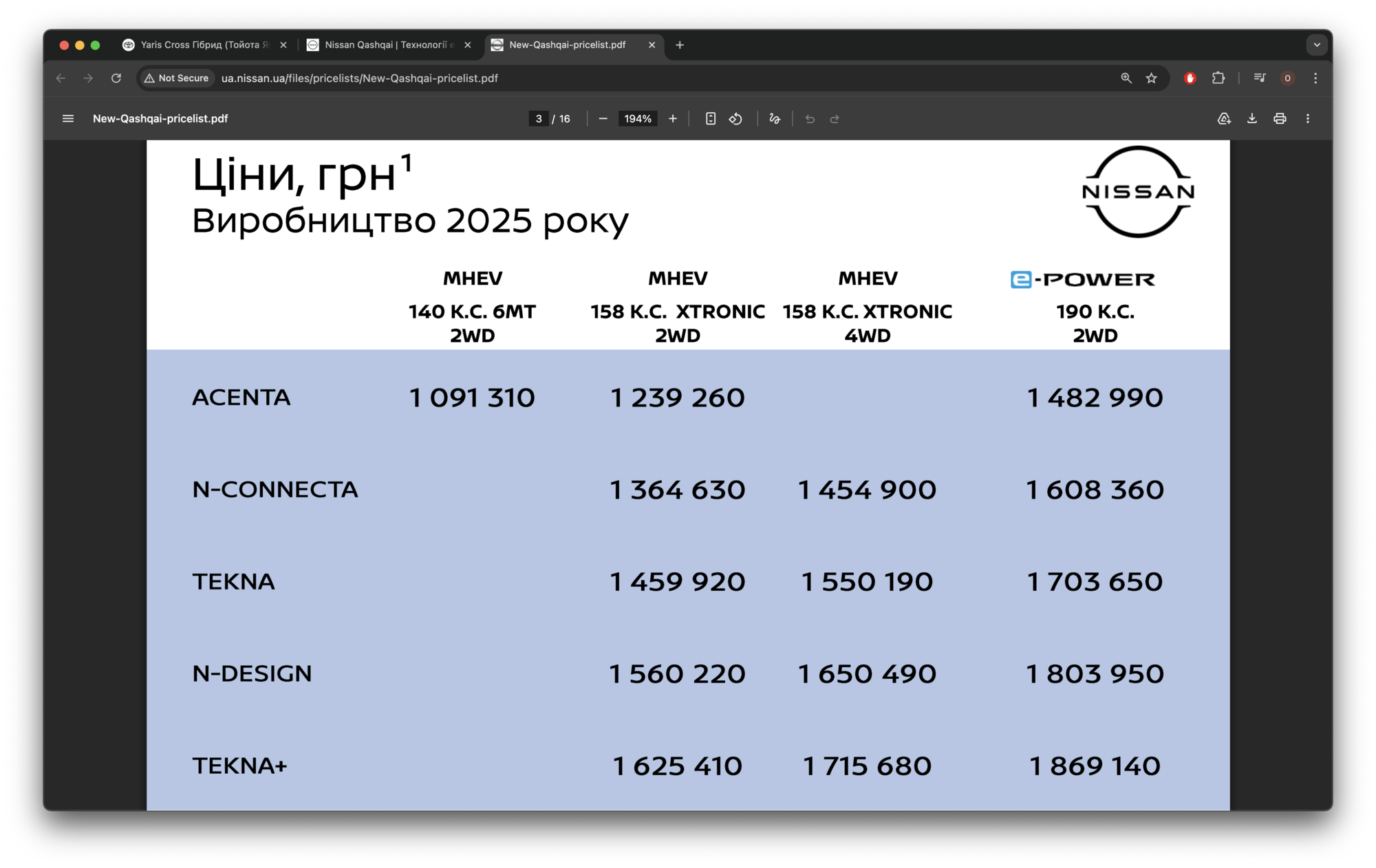Screen dimensions: 1376x868
Task: Switch to Nissan Qashqai Технології tab
Action: (x=385, y=45)
